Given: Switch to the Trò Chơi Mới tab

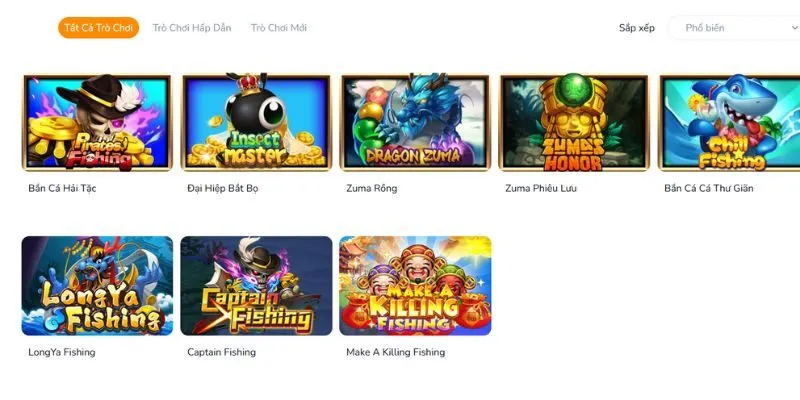Looking at the screenshot, I should click(279, 28).
